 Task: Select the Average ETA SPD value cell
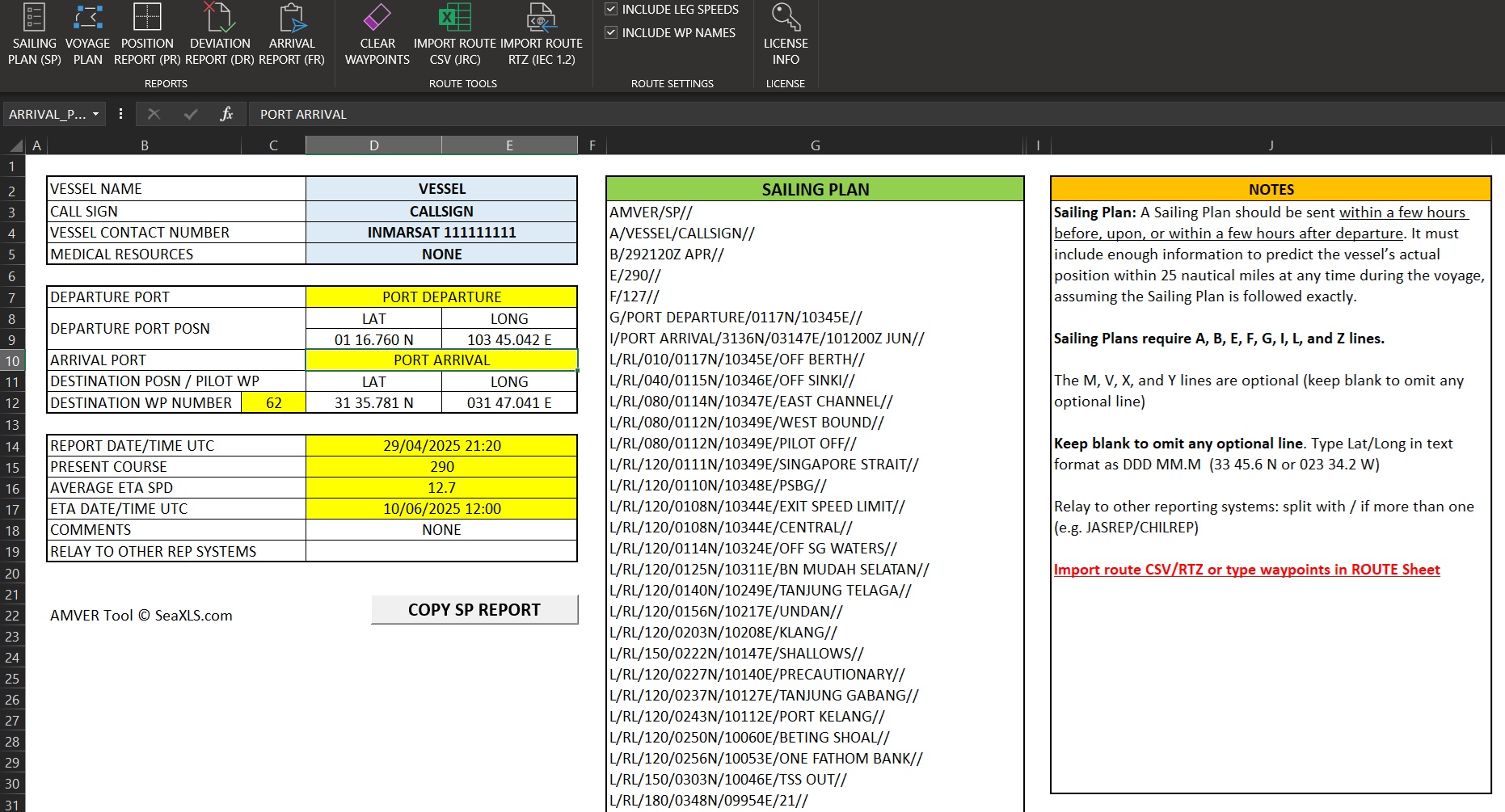coord(441,488)
